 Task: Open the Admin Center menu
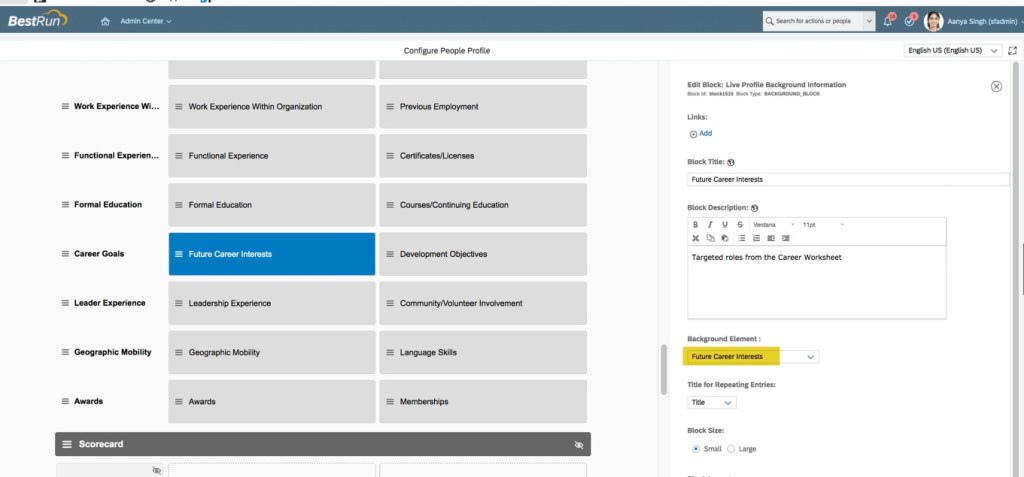[x=145, y=21]
